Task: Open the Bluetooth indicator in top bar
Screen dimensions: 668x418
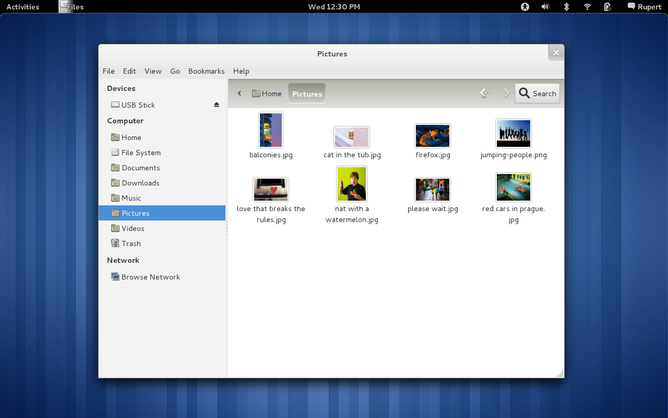Action: pyautogui.click(x=566, y=6)
